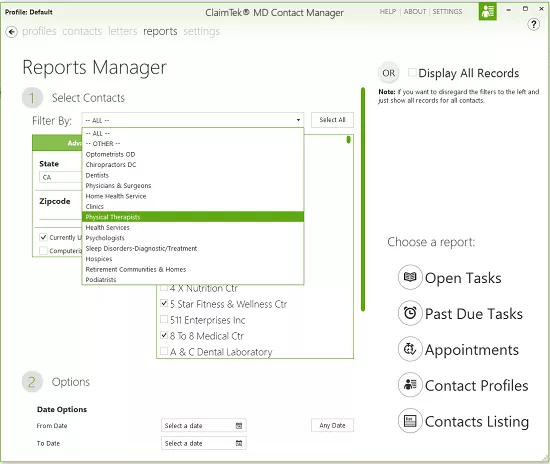Screen dimensions: 550x464
Task: Enable the Display All Records checkbox
Action: point(412,73)
